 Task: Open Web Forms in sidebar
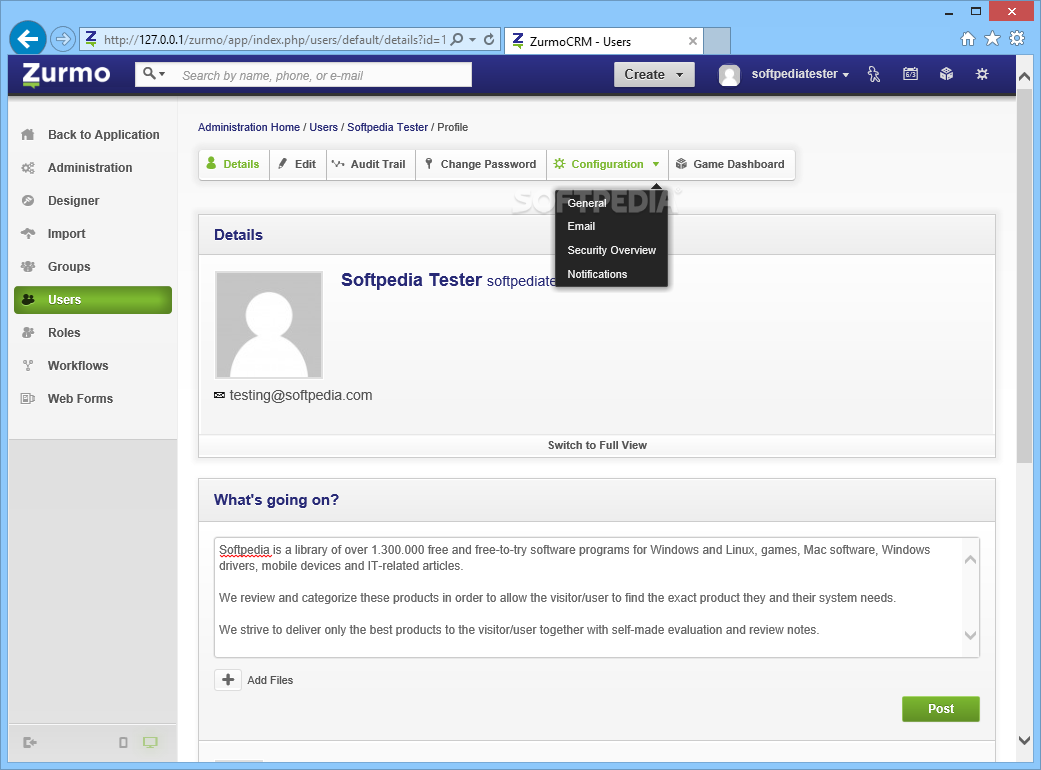pyautogui.click(x=80, y=399)
